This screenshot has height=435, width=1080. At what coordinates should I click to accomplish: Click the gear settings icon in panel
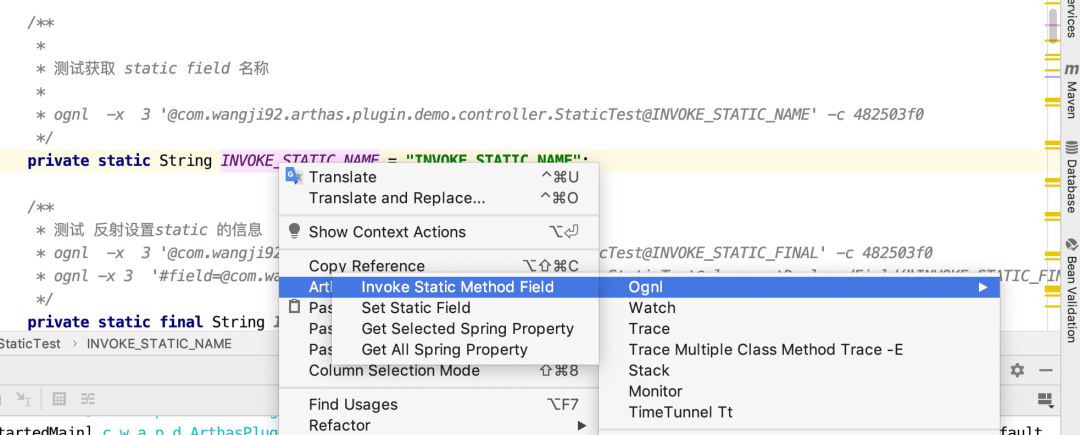(1017, 370)
